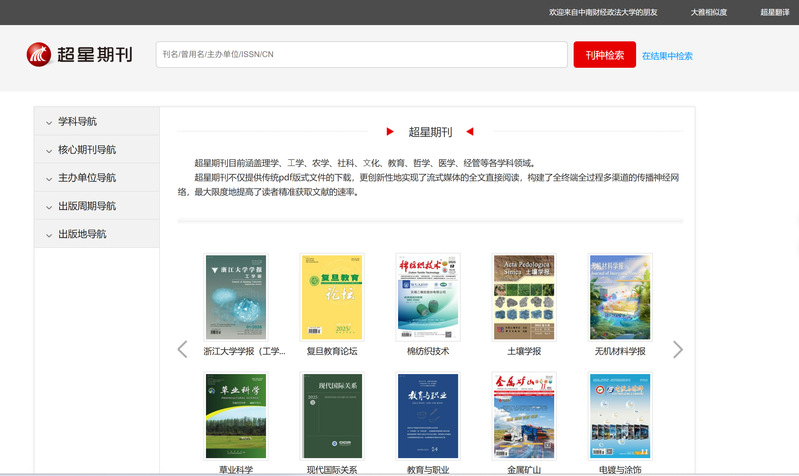Open the 复旦教育论坛 journal cover
The width and height of the screenshot is (799, 476).
331,297
